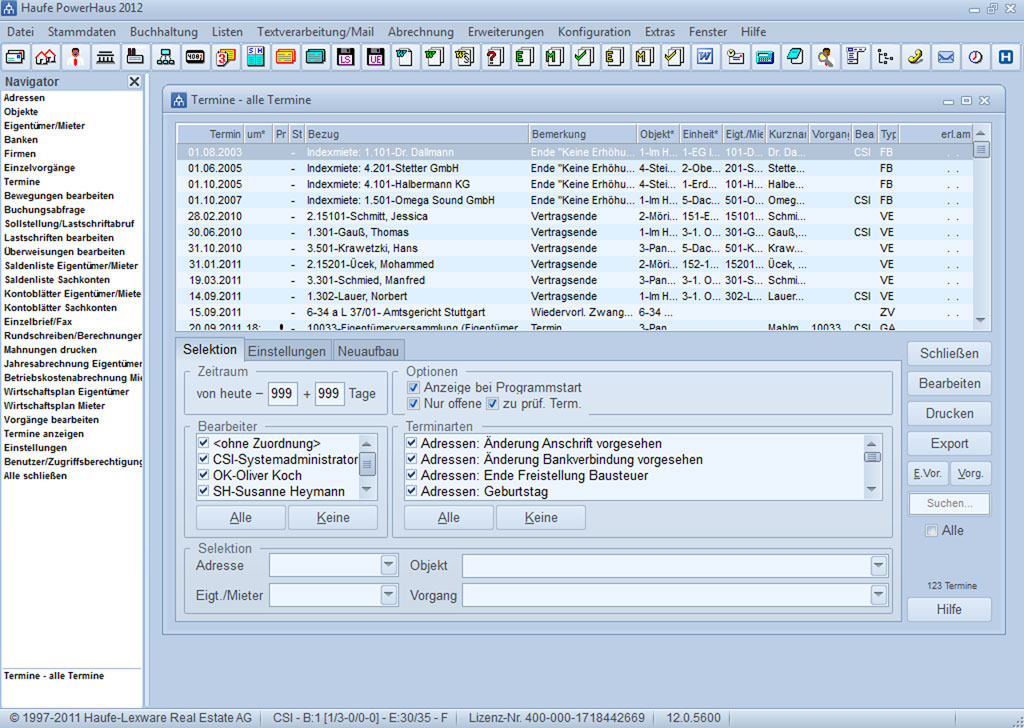Click the Bearbeiter list scrollbar up arrow
This screenshot has width=1024, height=728.
[366, 443]
